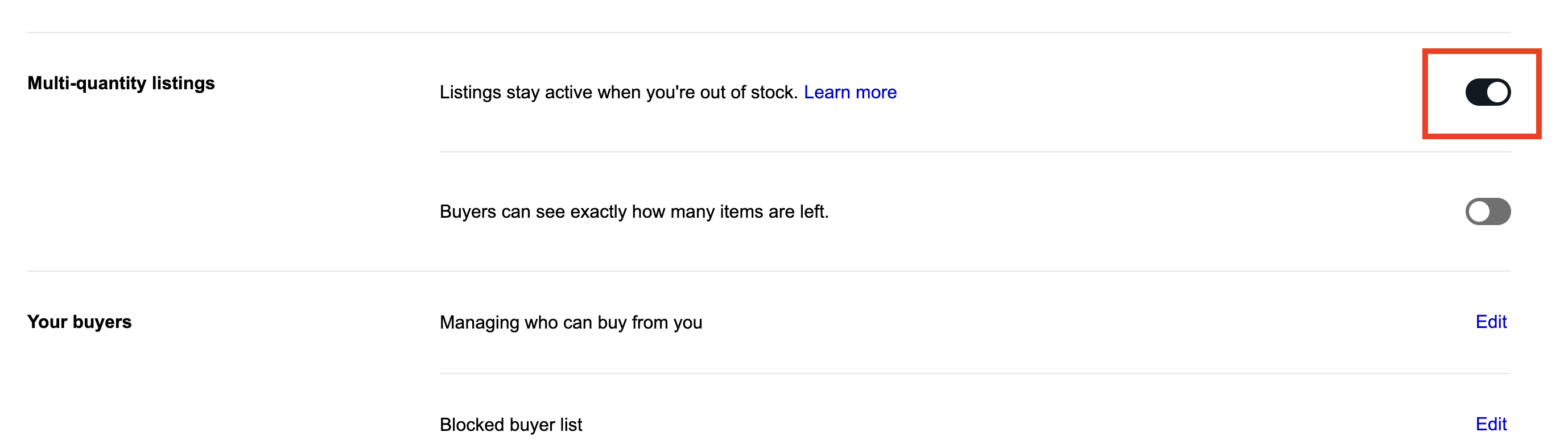
Task: Click the Multi-quantity listings heading
Action: [x=121, y=83]
